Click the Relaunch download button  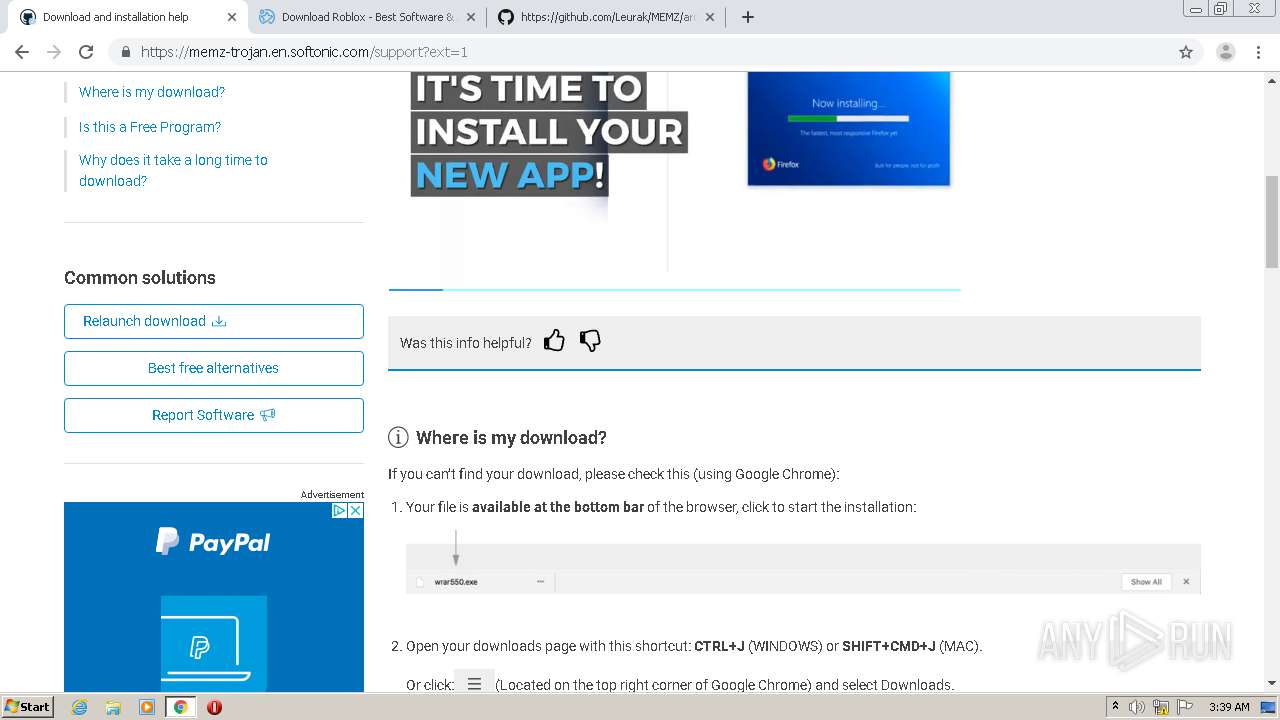[214, 321]
